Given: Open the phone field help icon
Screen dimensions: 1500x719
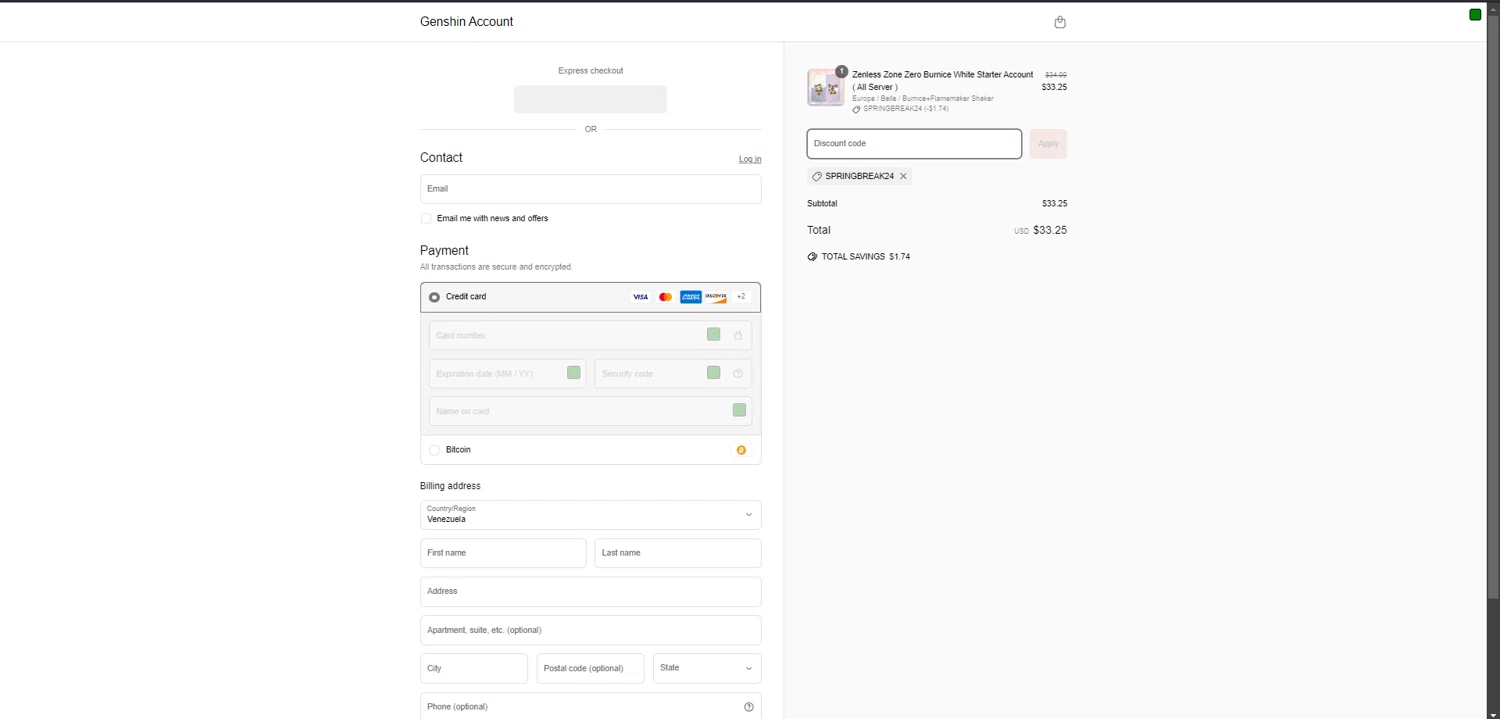Looking at the screenshot, I should [x=749, y=707].
